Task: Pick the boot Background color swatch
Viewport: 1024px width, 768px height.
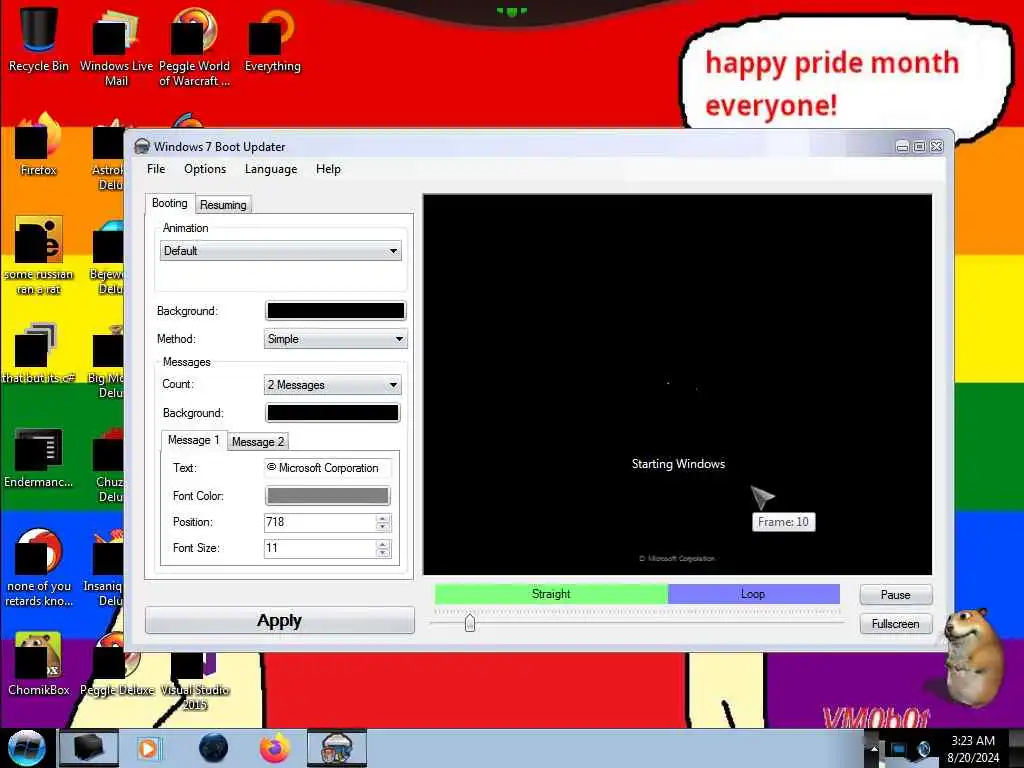Action: point(336,311)
